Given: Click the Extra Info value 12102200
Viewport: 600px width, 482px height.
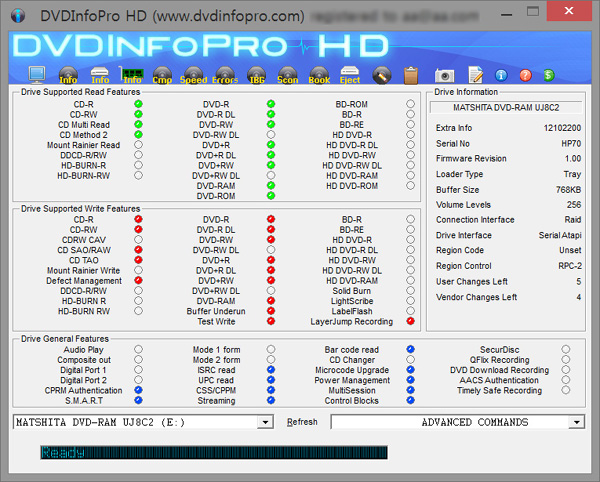Looking at the screenshot, I should click(562, 128).
